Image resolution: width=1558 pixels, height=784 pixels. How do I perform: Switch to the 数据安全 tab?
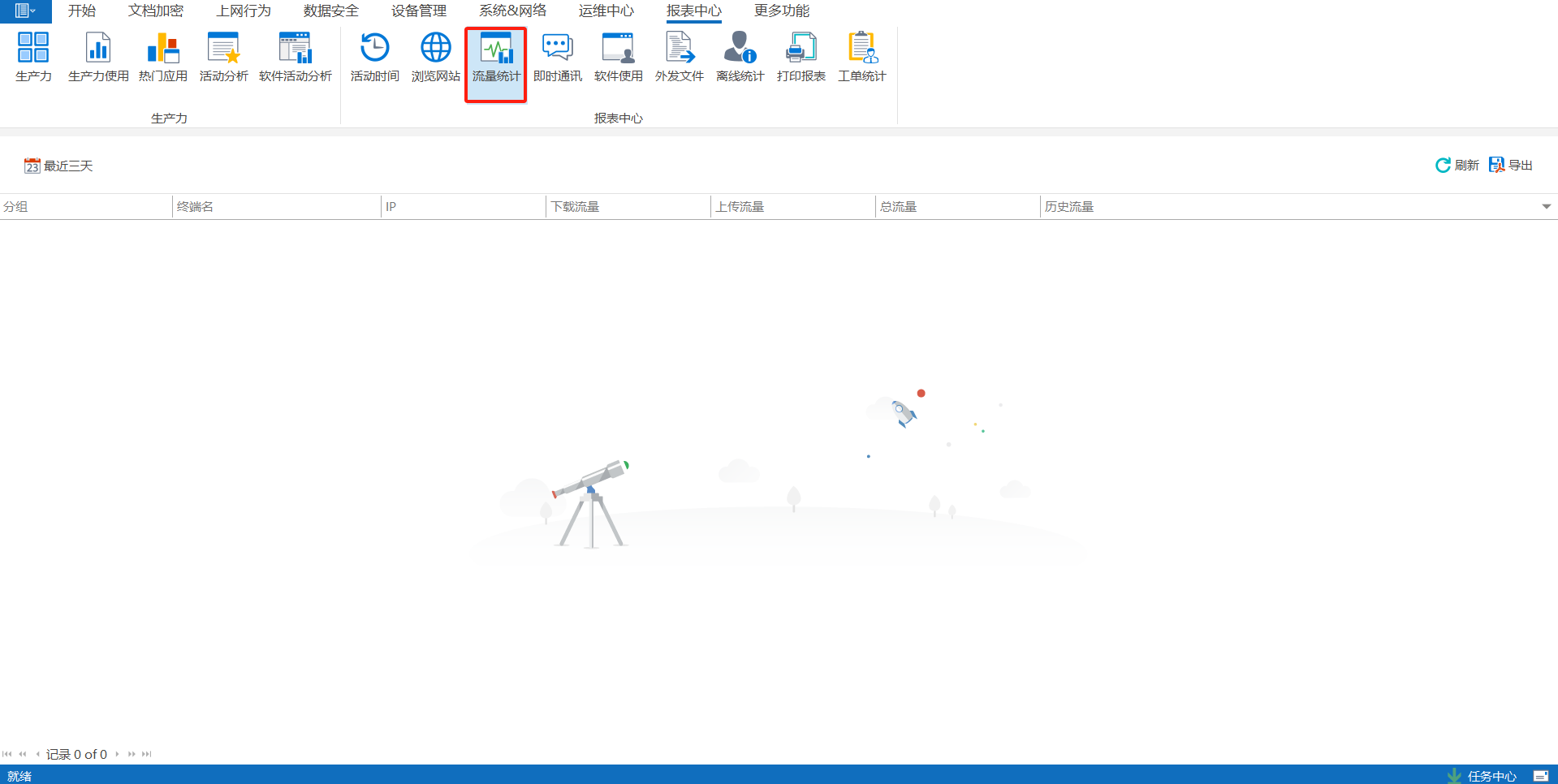pos(331,11)
